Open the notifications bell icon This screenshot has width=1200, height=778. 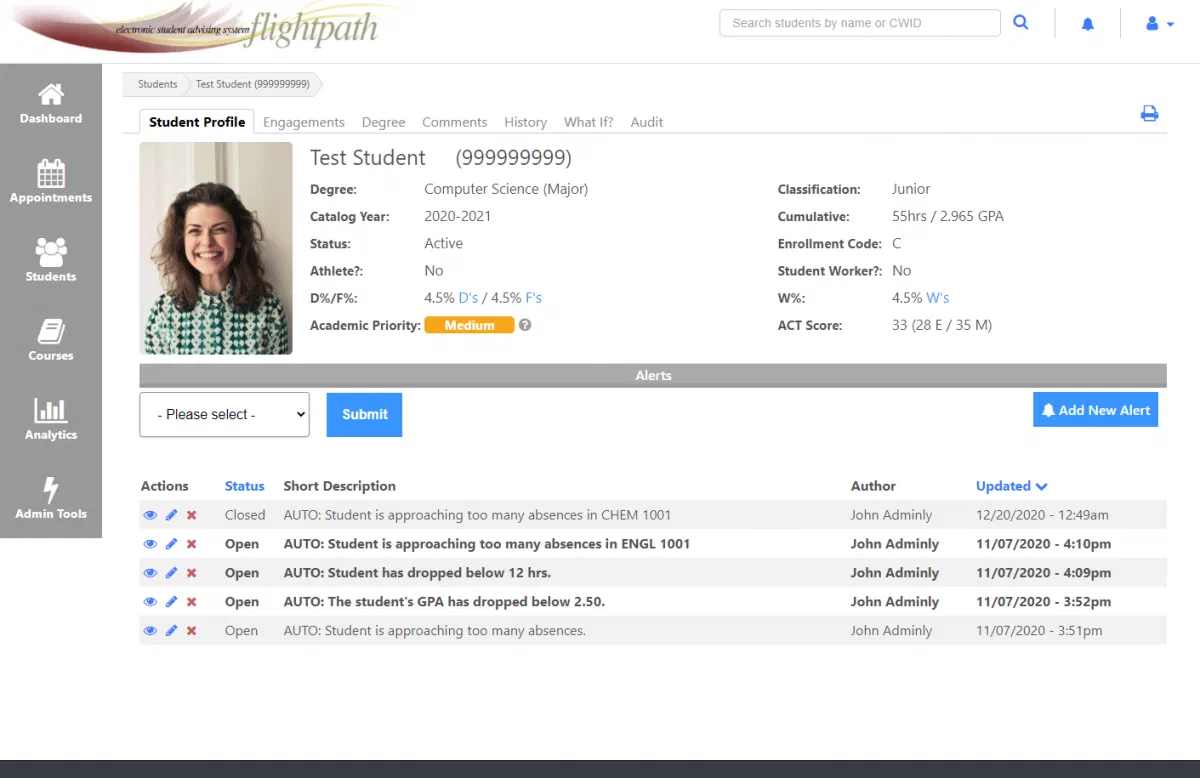(x=1088, y=23)
